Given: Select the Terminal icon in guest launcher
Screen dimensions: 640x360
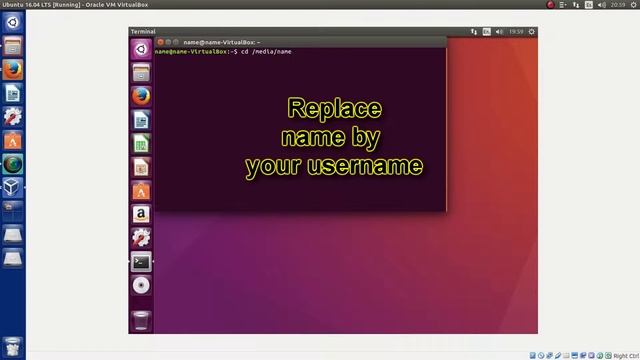Looking at the screenshot, I should click(x=141, y=262).
